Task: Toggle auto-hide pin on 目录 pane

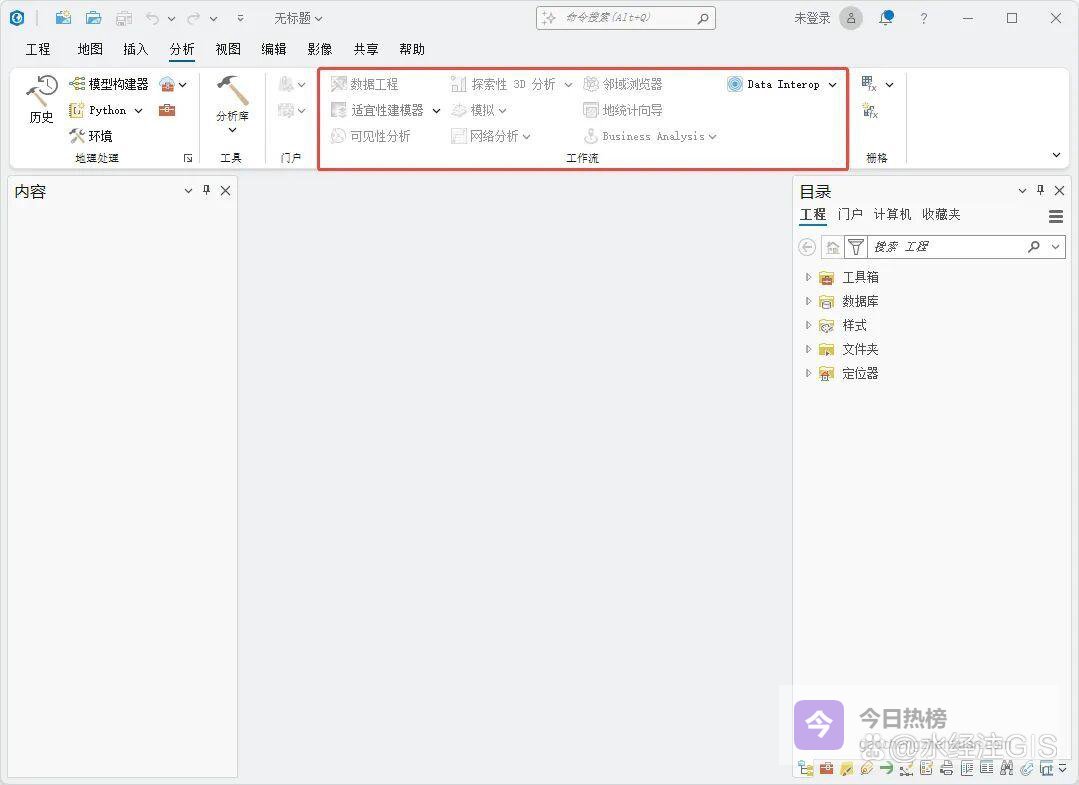Action: pyautogui.click(x=1040, y=190)
